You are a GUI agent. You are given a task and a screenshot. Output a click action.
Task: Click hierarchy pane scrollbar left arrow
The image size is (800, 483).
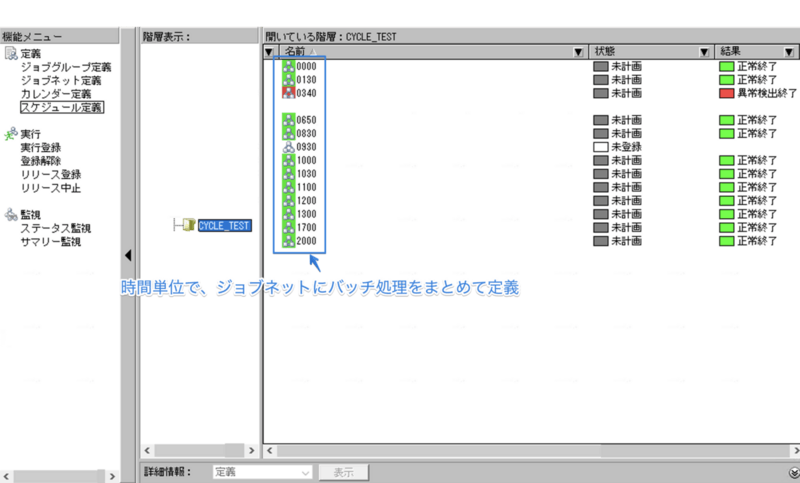147,450
